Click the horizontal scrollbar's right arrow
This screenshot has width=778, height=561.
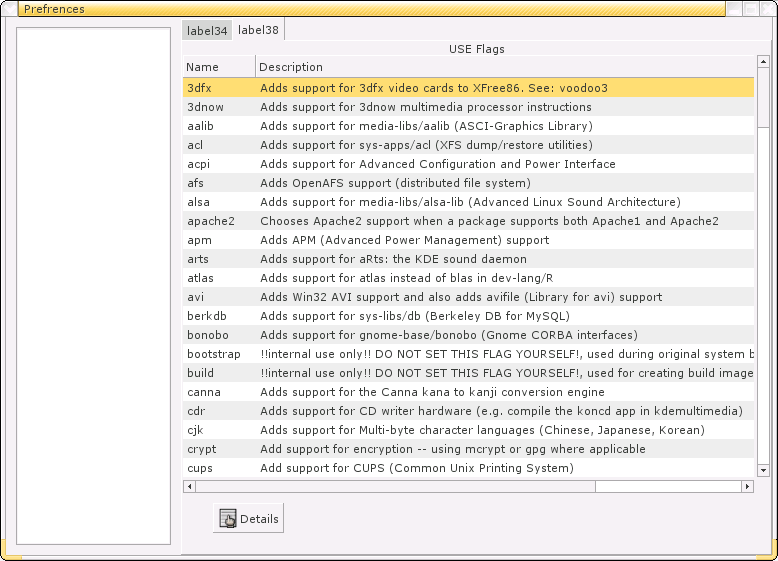tap(747, 487)
